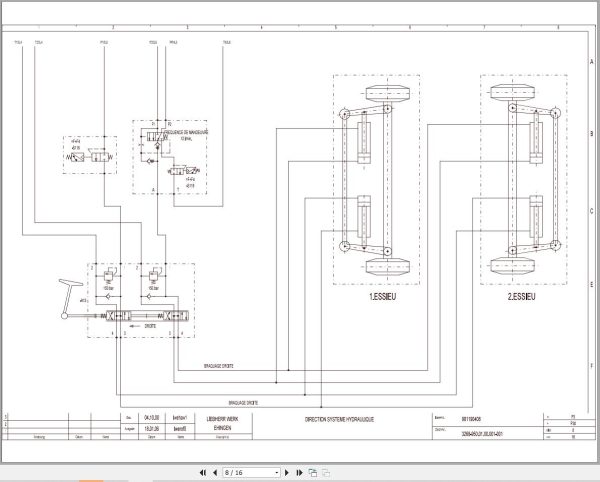Click the steering wheel symbol in the diagram
This screenshot has height=482, width=600.
click(70, 299)
